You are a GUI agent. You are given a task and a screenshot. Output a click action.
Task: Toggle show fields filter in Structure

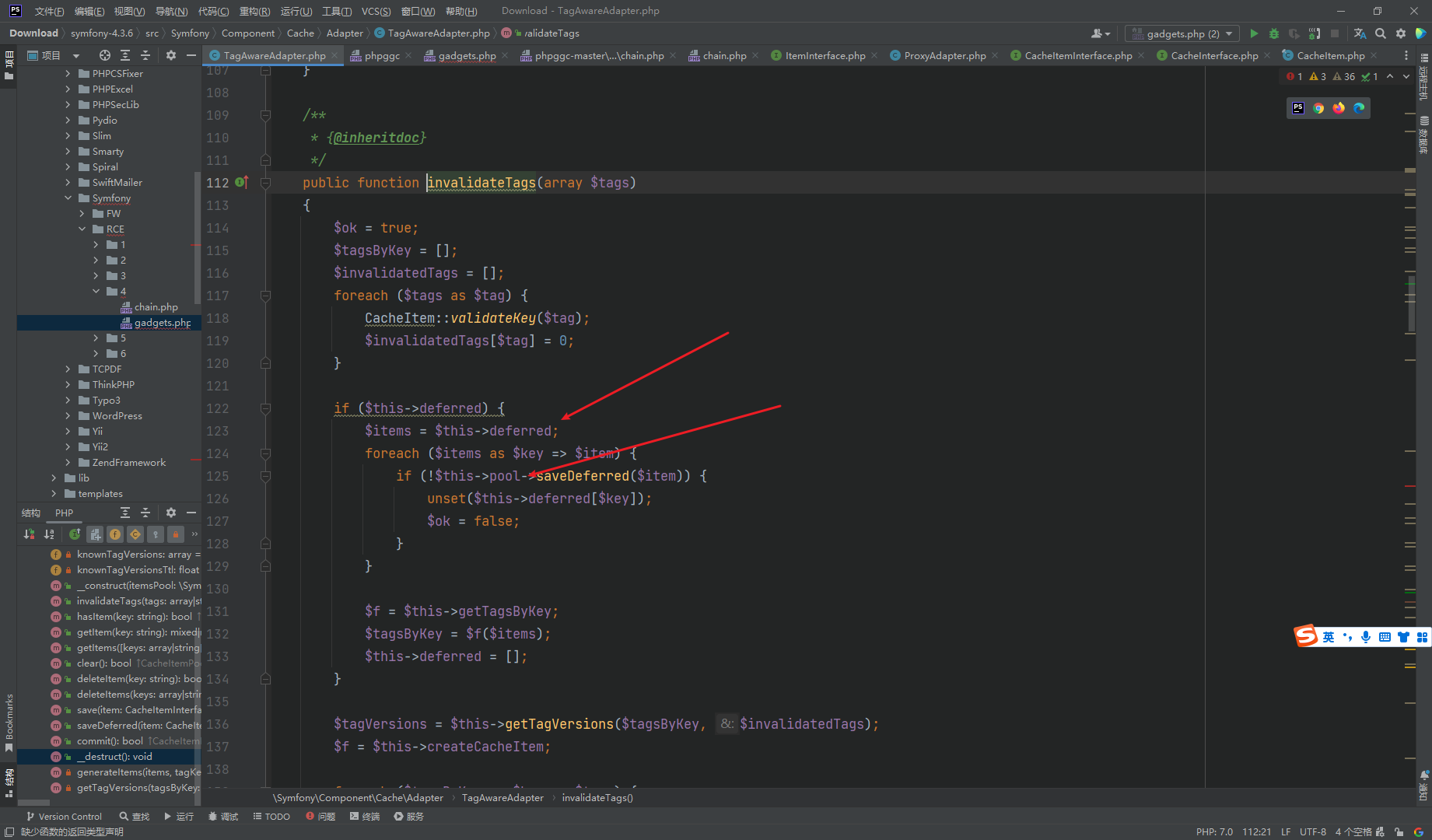point(115,534)
